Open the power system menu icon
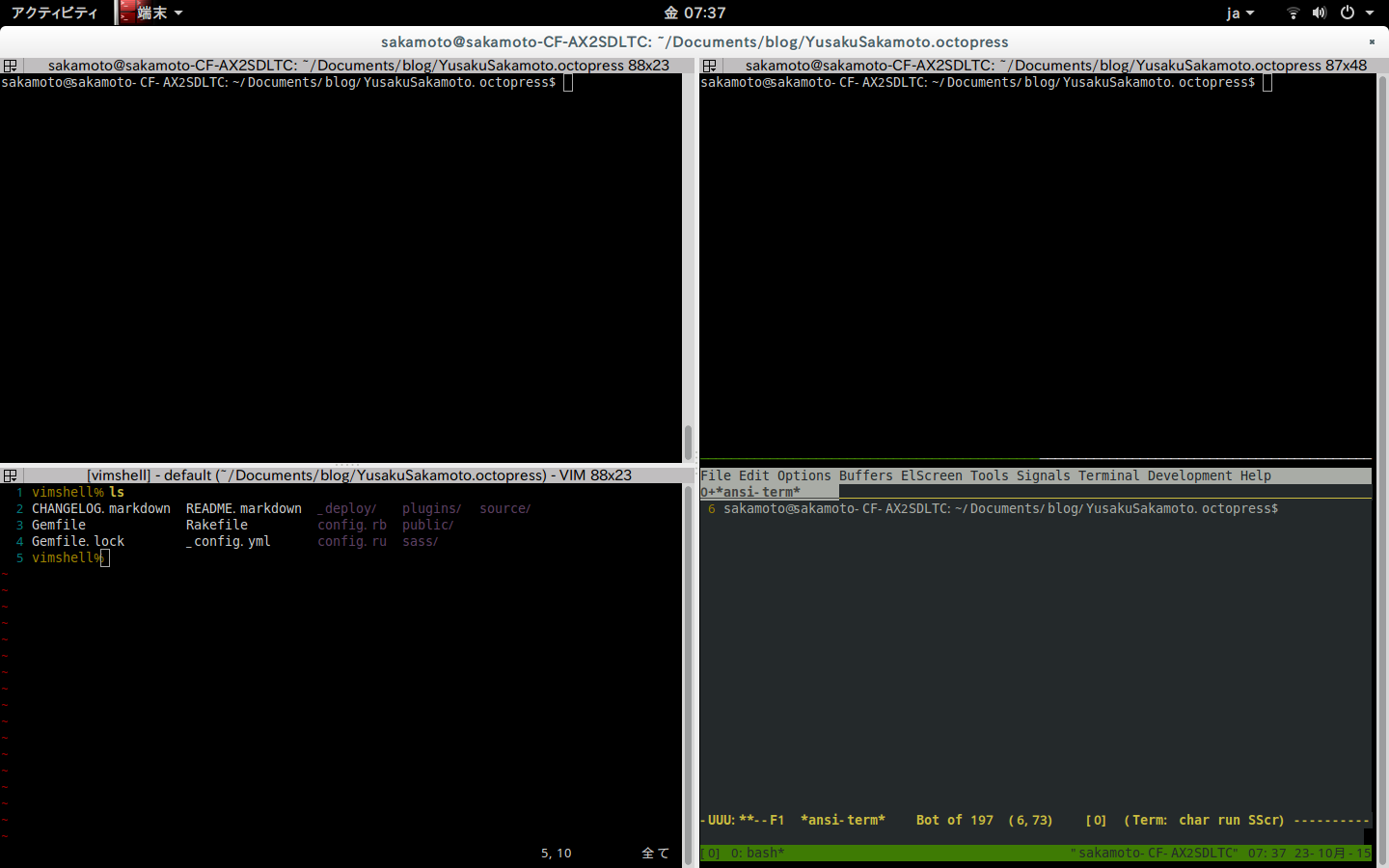The image size is (1389, 868). coord(1348,13)
